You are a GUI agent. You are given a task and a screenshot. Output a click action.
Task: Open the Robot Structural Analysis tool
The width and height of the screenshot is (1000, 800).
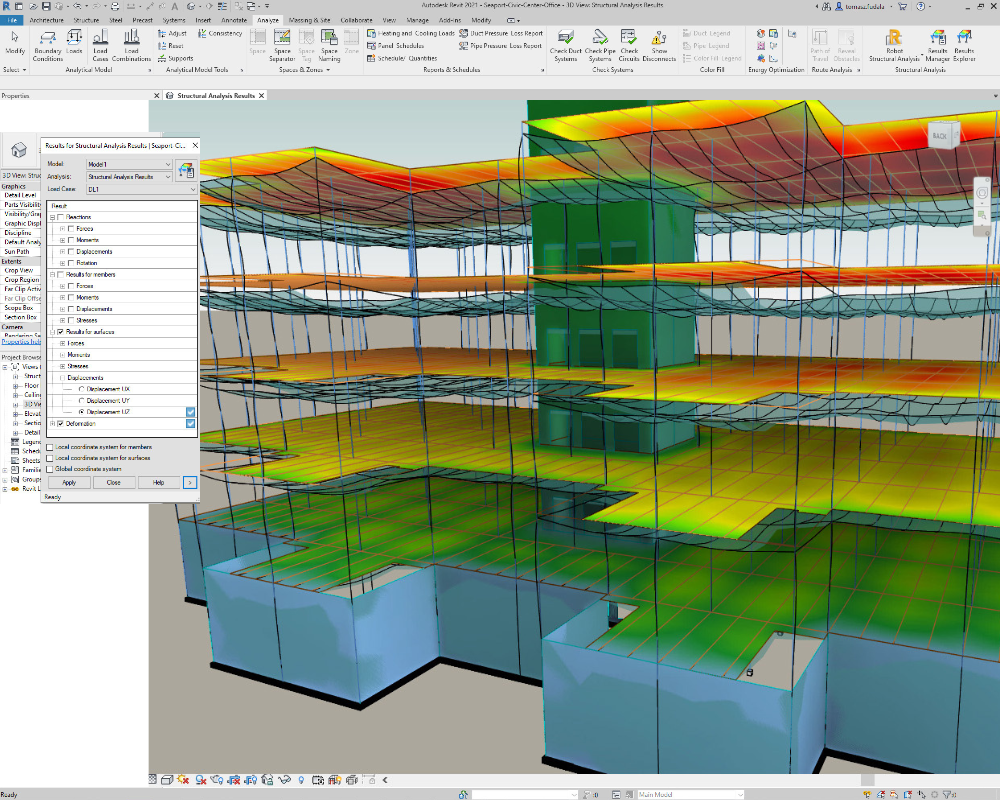click(x=894, y=45)
